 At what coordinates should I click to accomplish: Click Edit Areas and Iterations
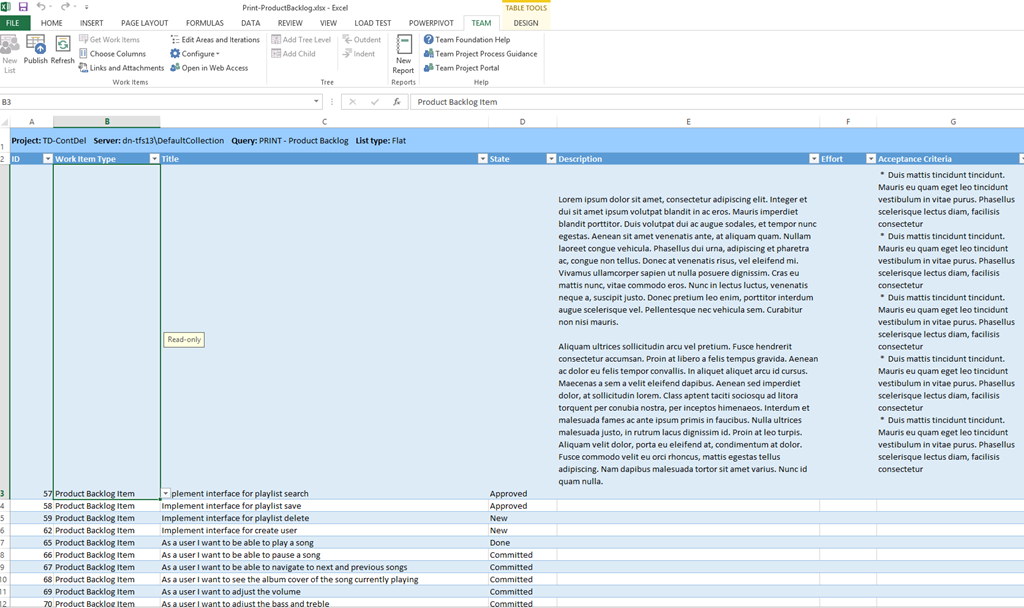coord(220,40)
